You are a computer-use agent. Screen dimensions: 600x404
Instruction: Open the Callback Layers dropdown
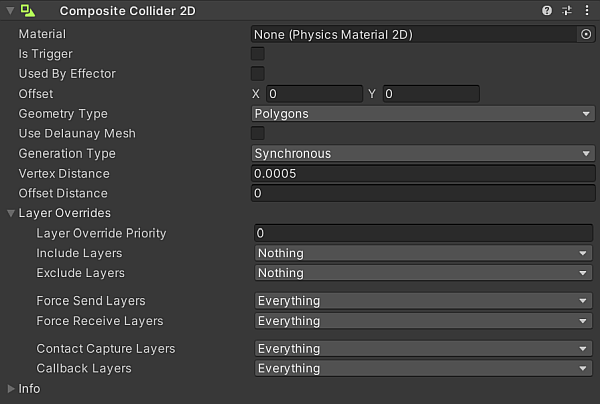pyautogui.click(x=424, y=369)
